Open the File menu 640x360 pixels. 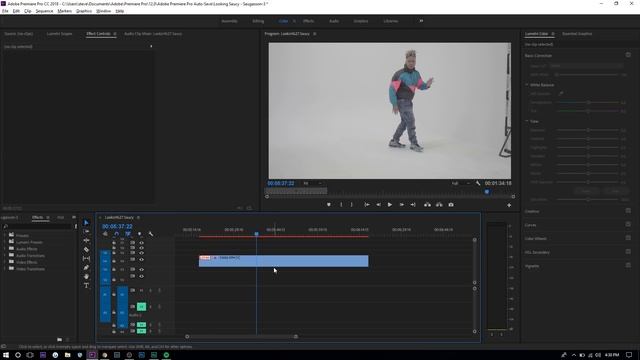[x=5, y=11]
